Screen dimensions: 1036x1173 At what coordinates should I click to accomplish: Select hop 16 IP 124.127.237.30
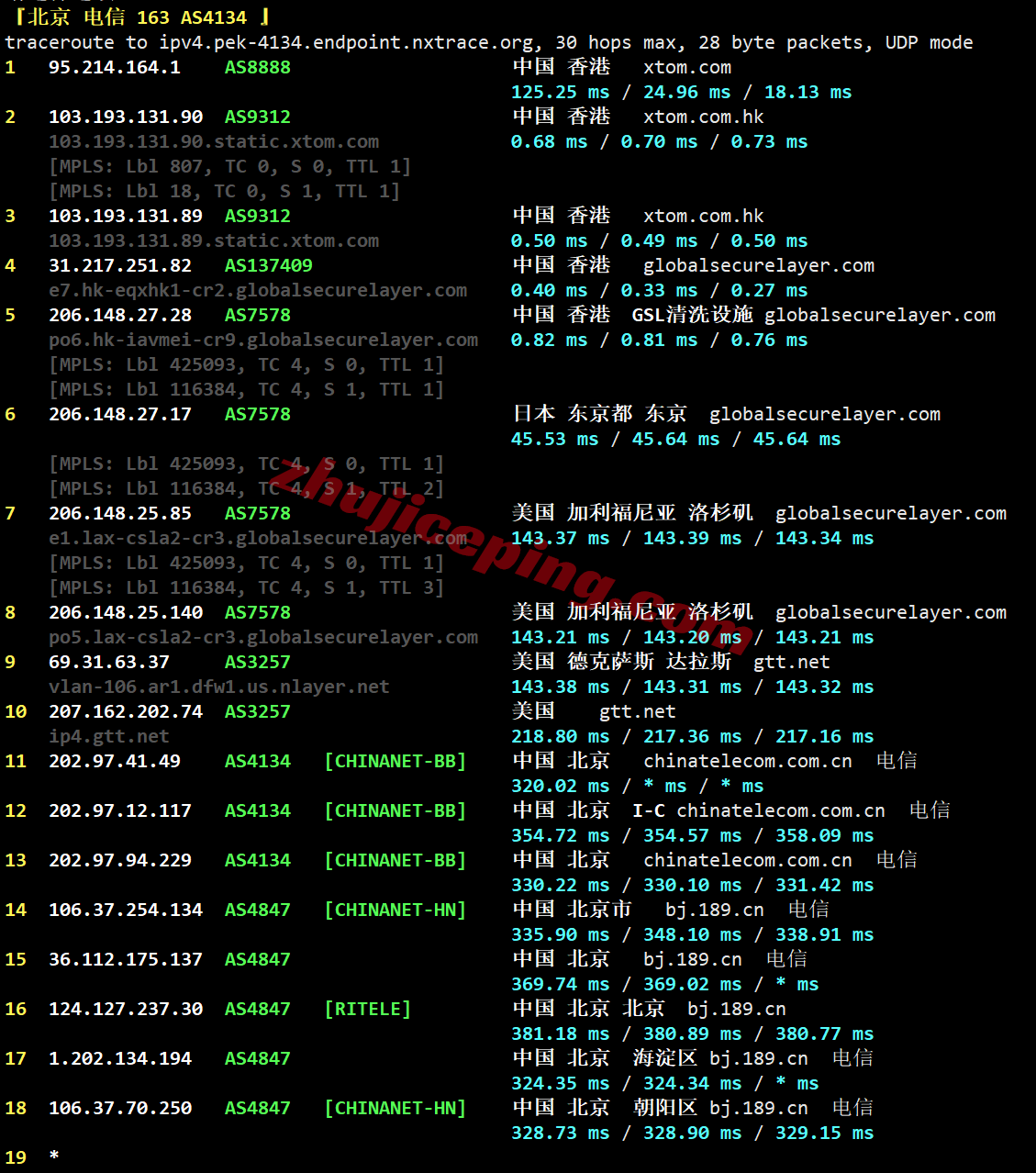pyautogui.click(x=126, y=1009)
